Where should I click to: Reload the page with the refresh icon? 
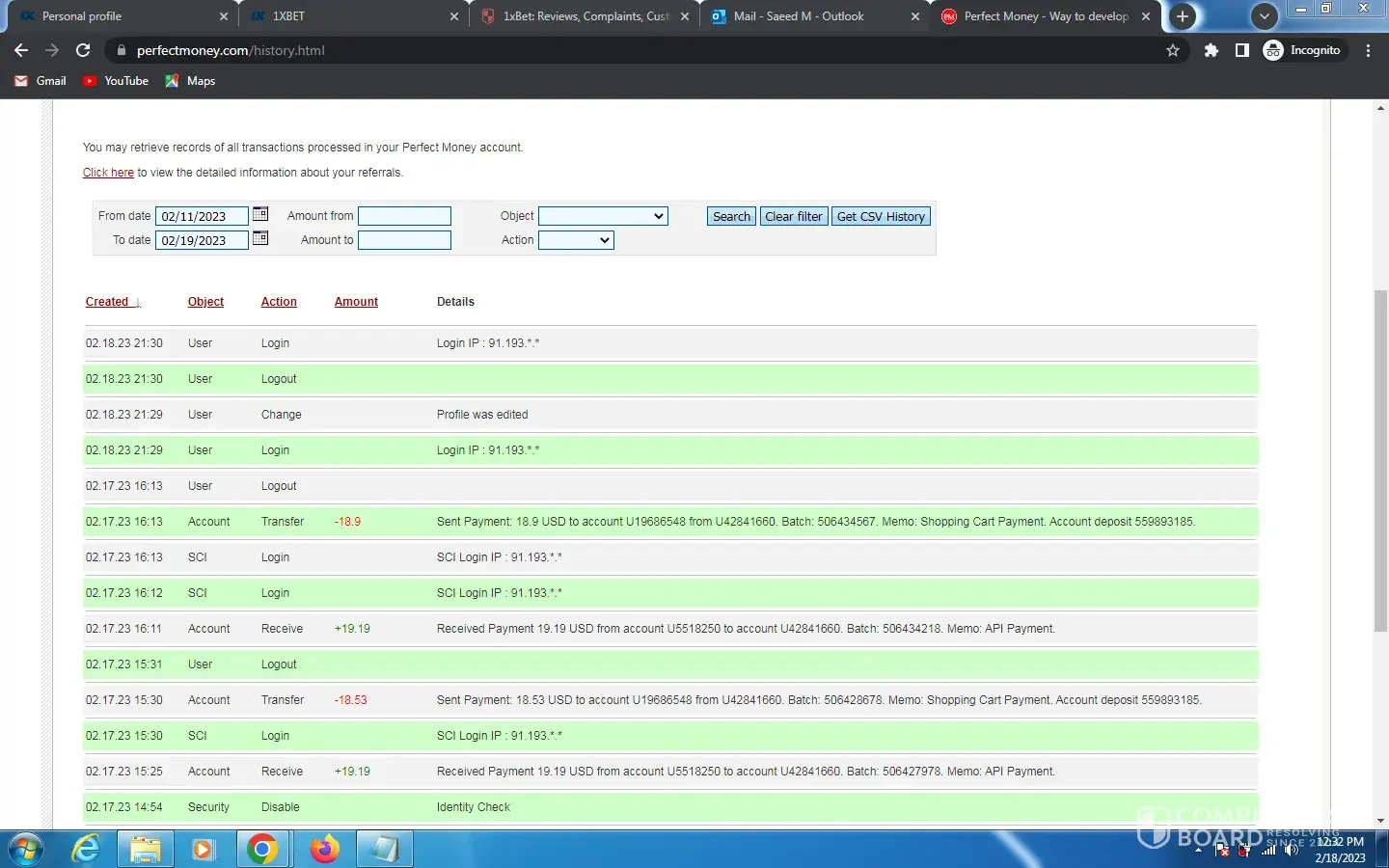(83, 50)
